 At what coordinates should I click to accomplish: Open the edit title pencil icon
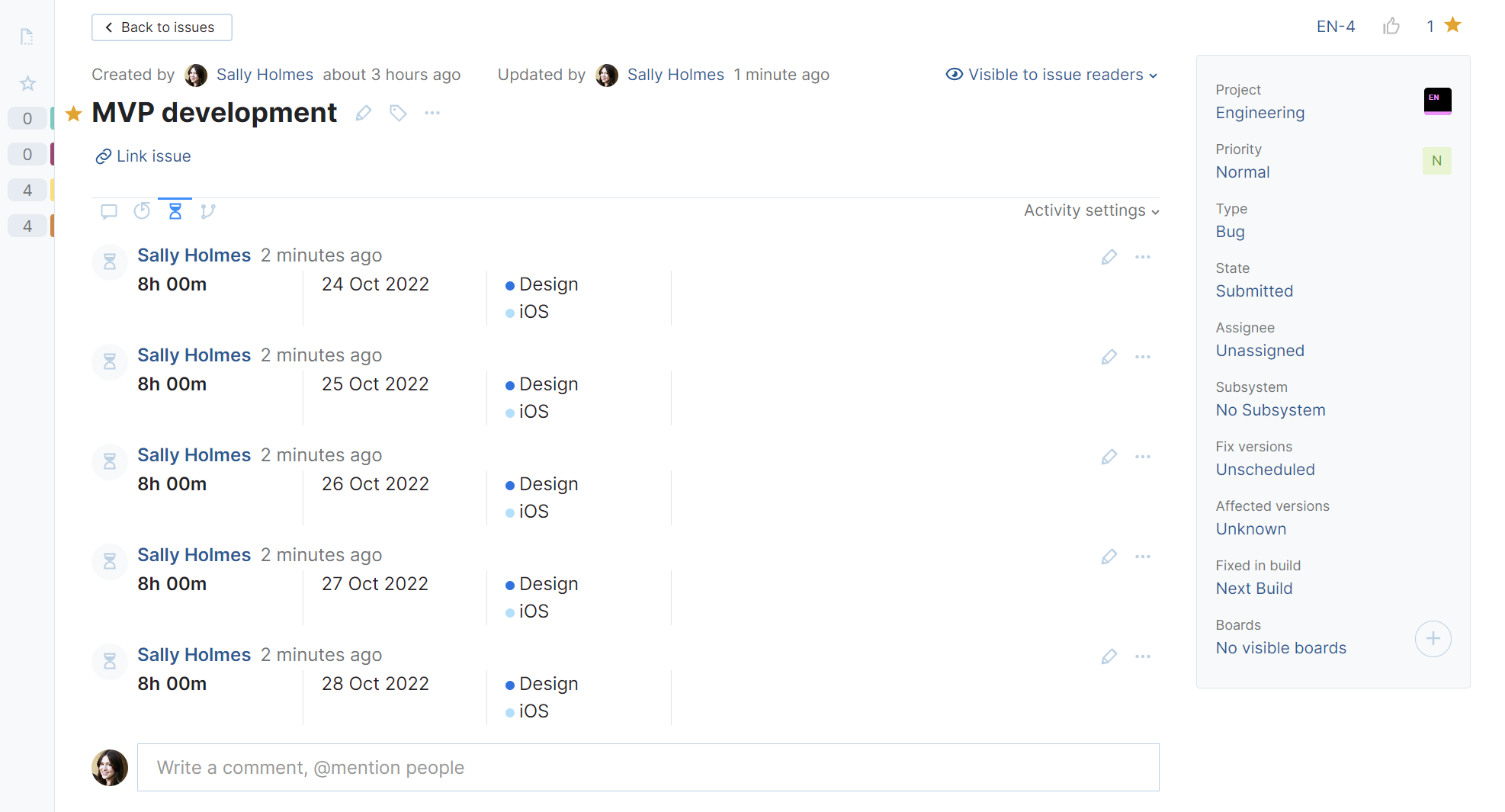coord(364,113)
